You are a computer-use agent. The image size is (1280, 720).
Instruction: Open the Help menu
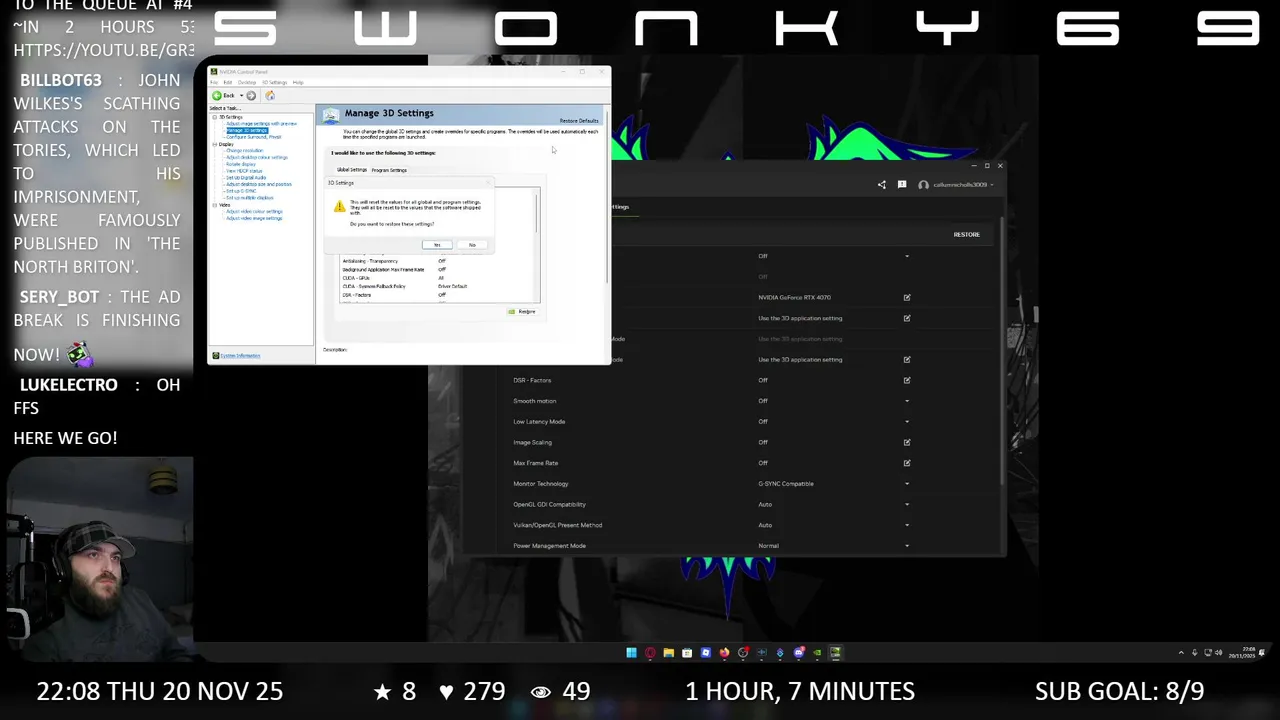click(x=298, y=82)
